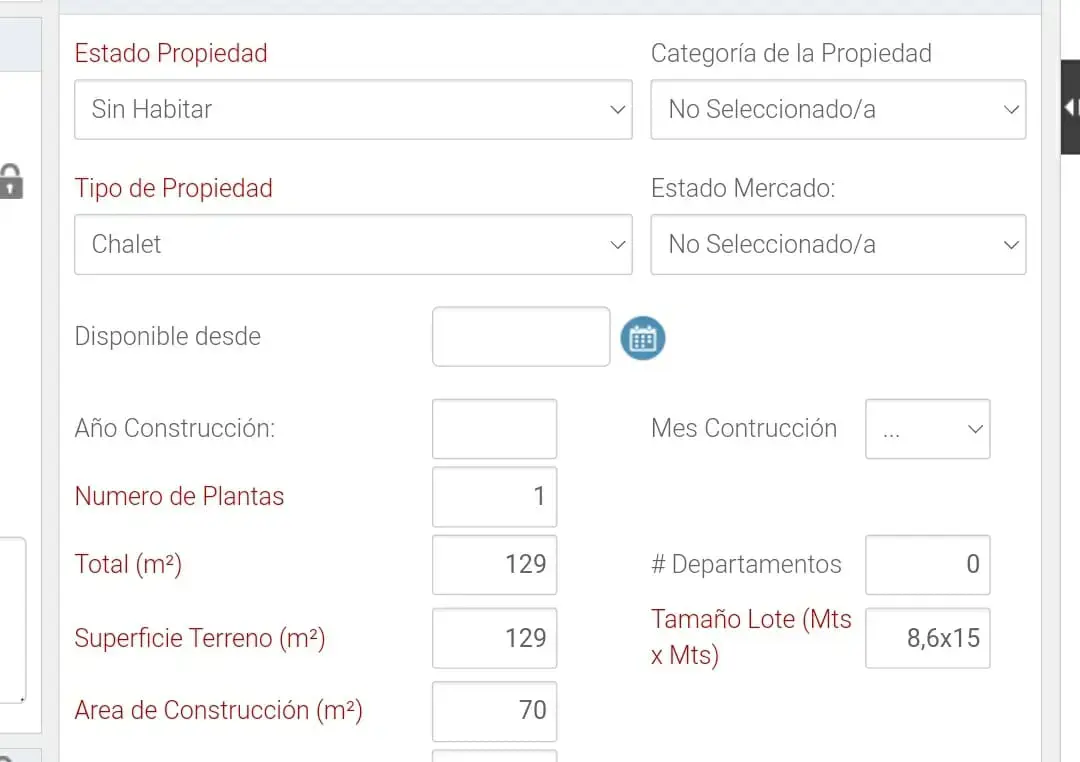The height and width of the screenshot is (762, 1080).
Task: Click the Area de Construcción (m²) field
Action: [494, 711]
